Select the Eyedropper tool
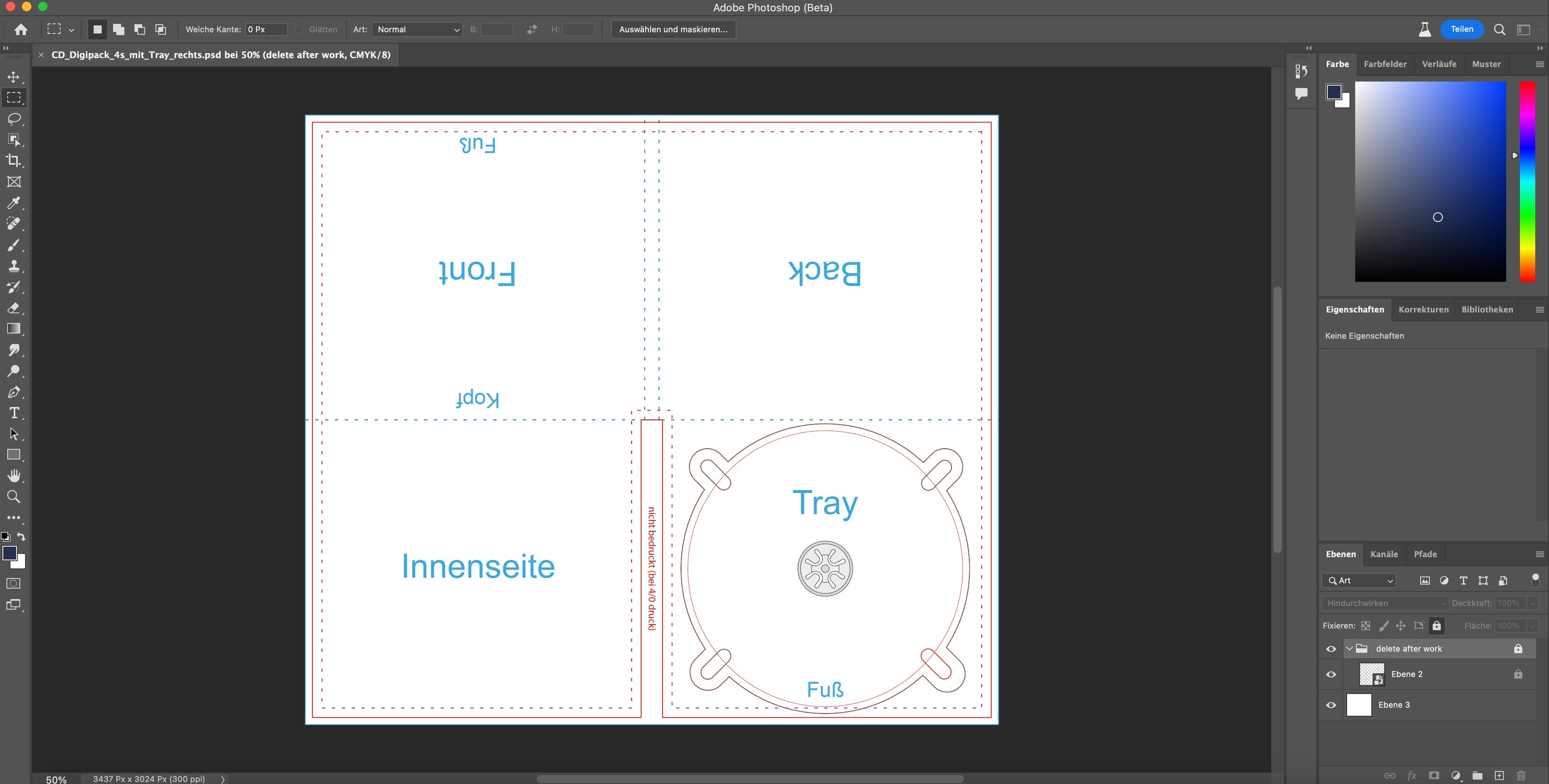This screenshot has width=1549, height=784. tap(13, 203)
